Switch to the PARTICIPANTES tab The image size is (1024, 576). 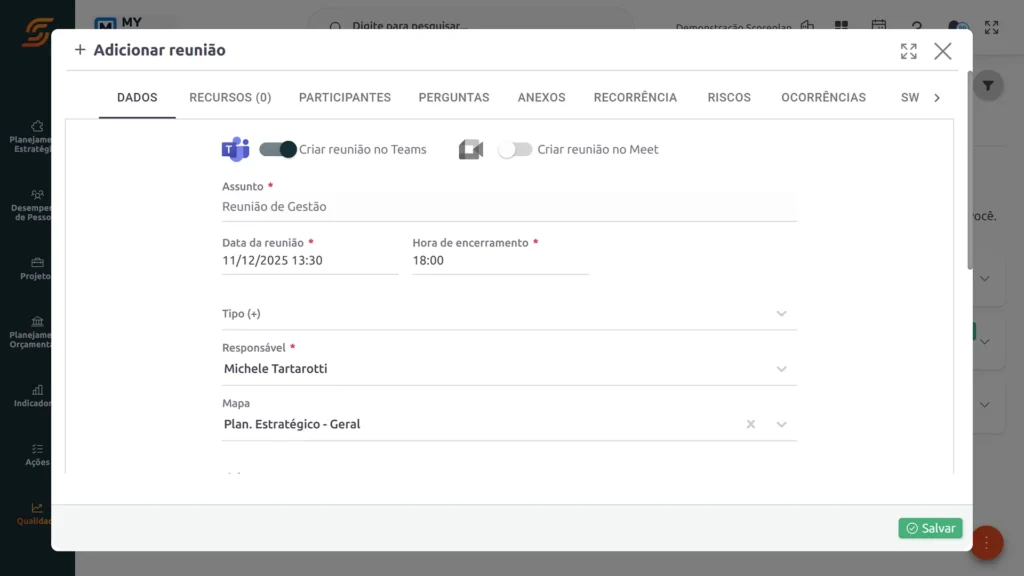344,97
